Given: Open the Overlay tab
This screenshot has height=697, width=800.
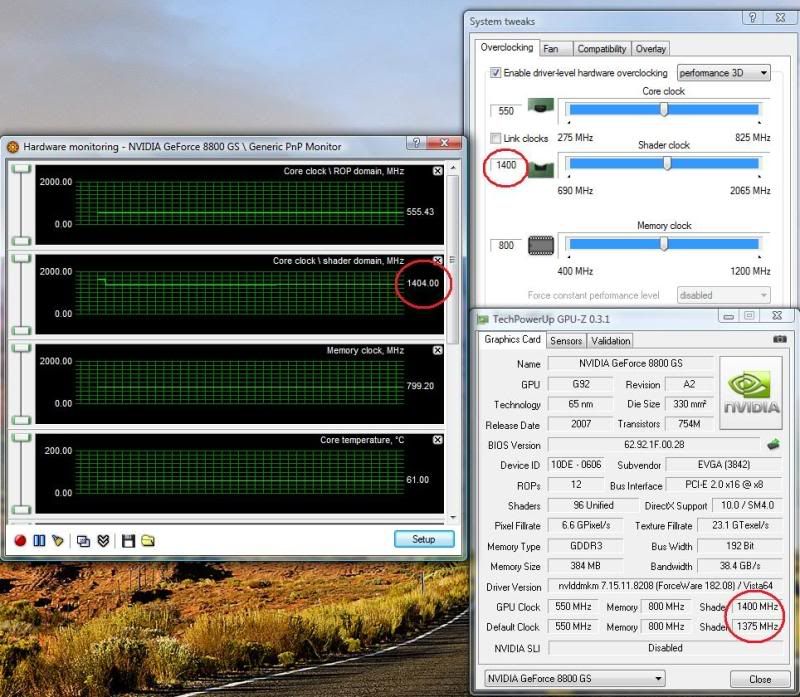Looking at the screenshot, I should point(651,48).
